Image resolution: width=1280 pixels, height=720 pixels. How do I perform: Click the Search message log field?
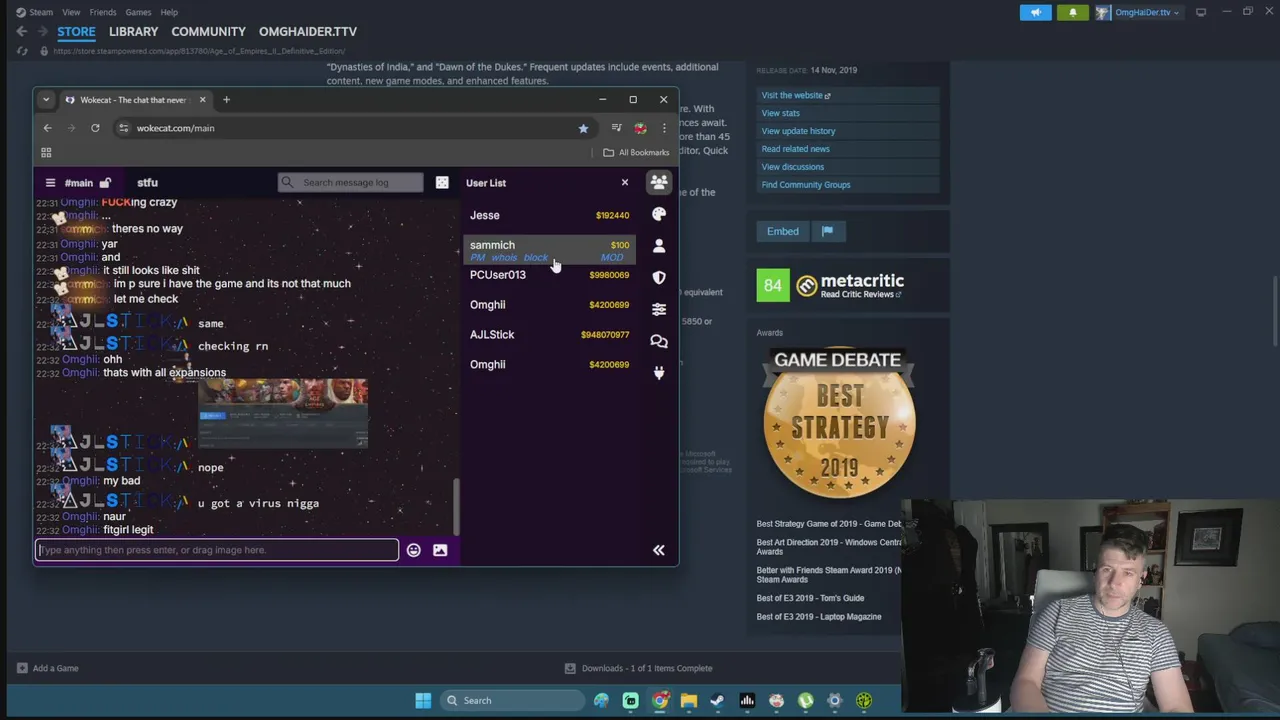(x=351, y=182)
